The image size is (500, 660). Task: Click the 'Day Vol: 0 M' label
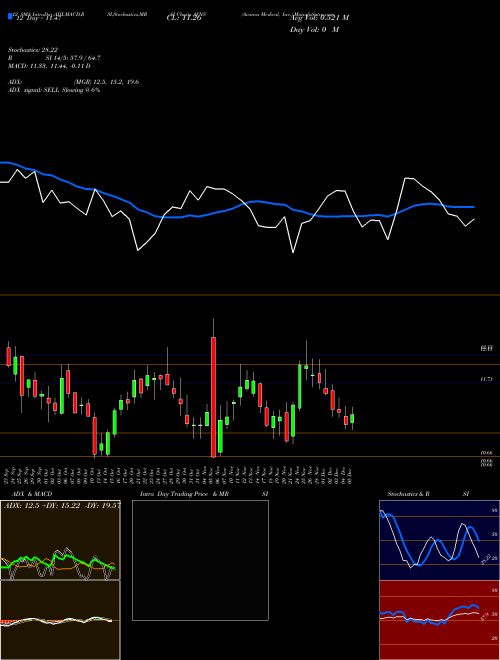click(314, 29)
